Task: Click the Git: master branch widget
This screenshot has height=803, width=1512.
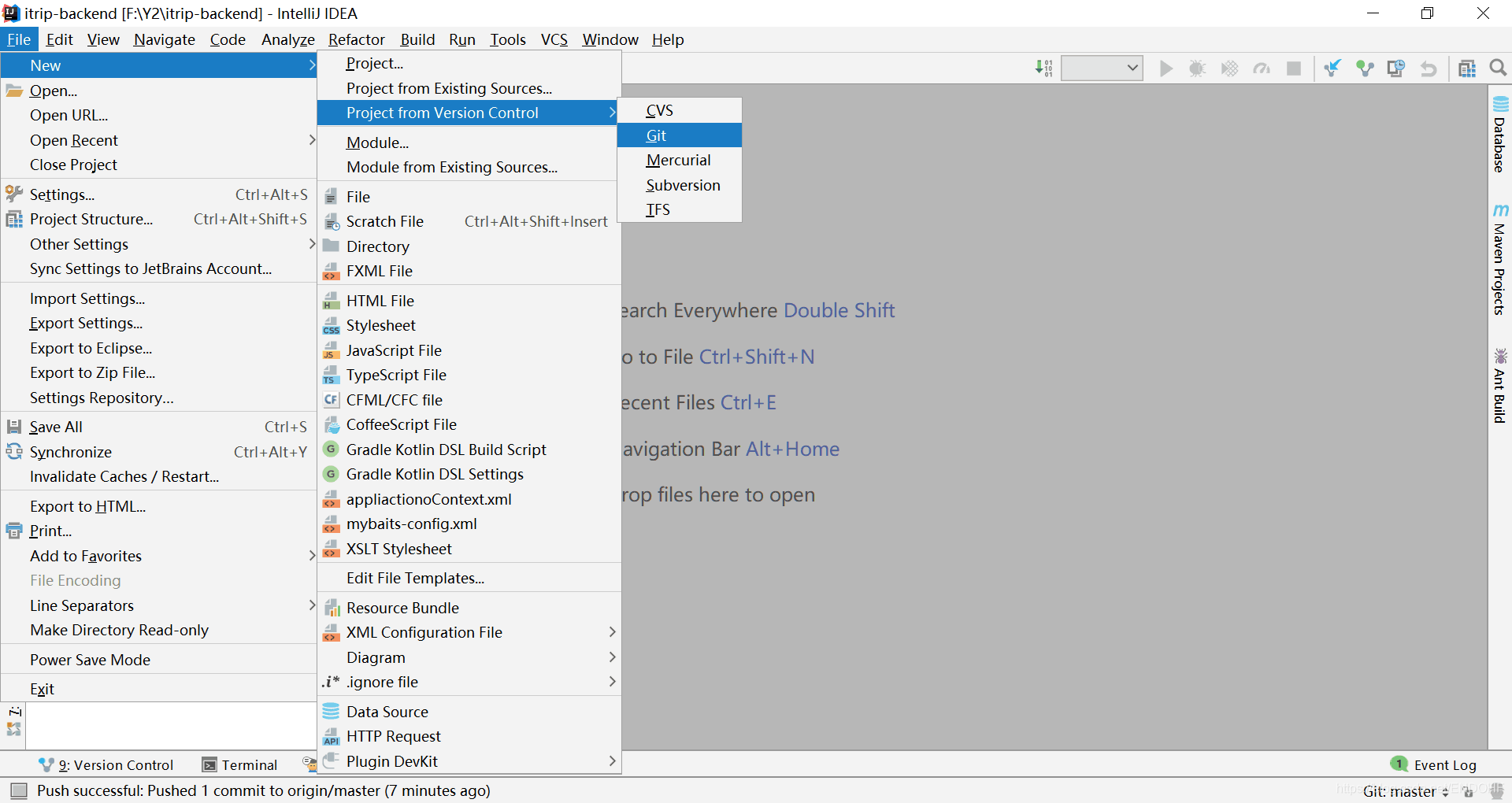Action: click(x=1406, y=791)
